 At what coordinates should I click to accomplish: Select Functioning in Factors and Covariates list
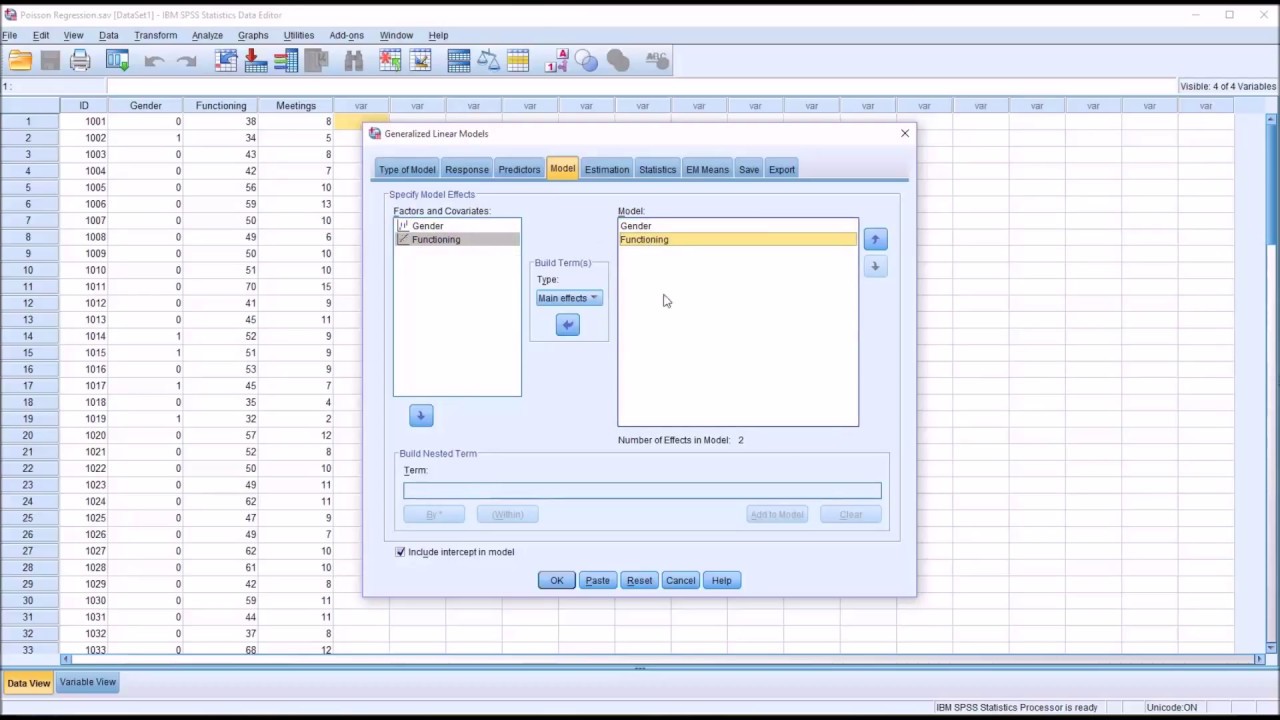pos(457,240)
